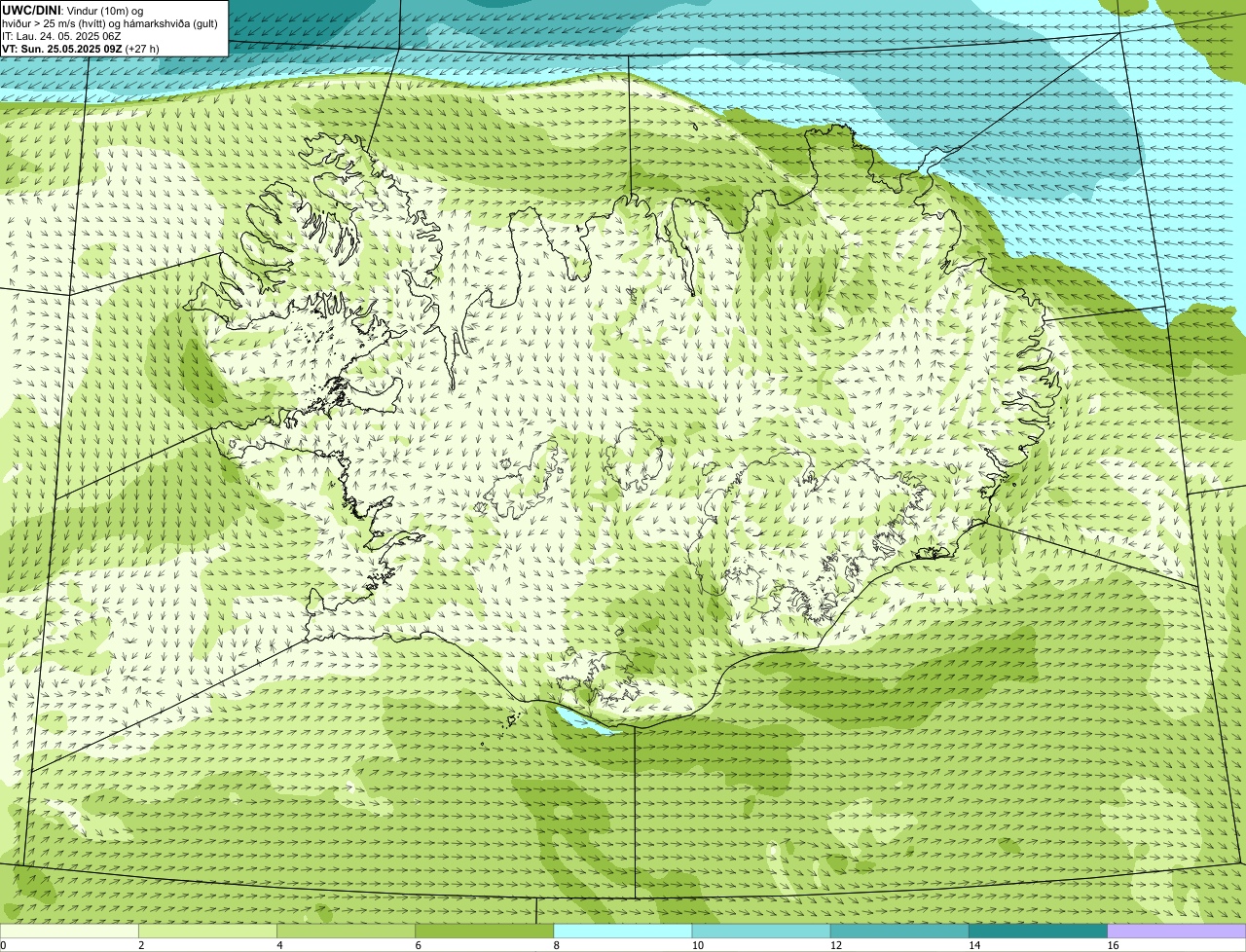Click the 4–6 m/s green legend swatch
The height and width of the screenshot is (952, 1246).
[347, 932]
